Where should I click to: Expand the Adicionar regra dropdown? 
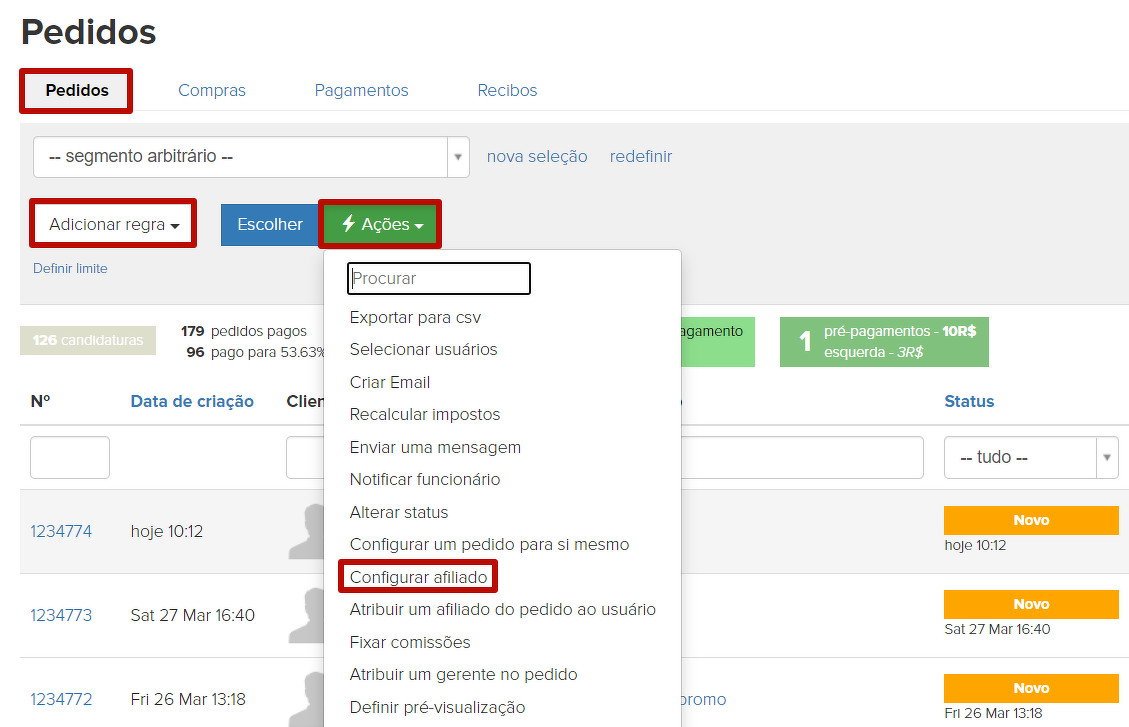point(113,225)
